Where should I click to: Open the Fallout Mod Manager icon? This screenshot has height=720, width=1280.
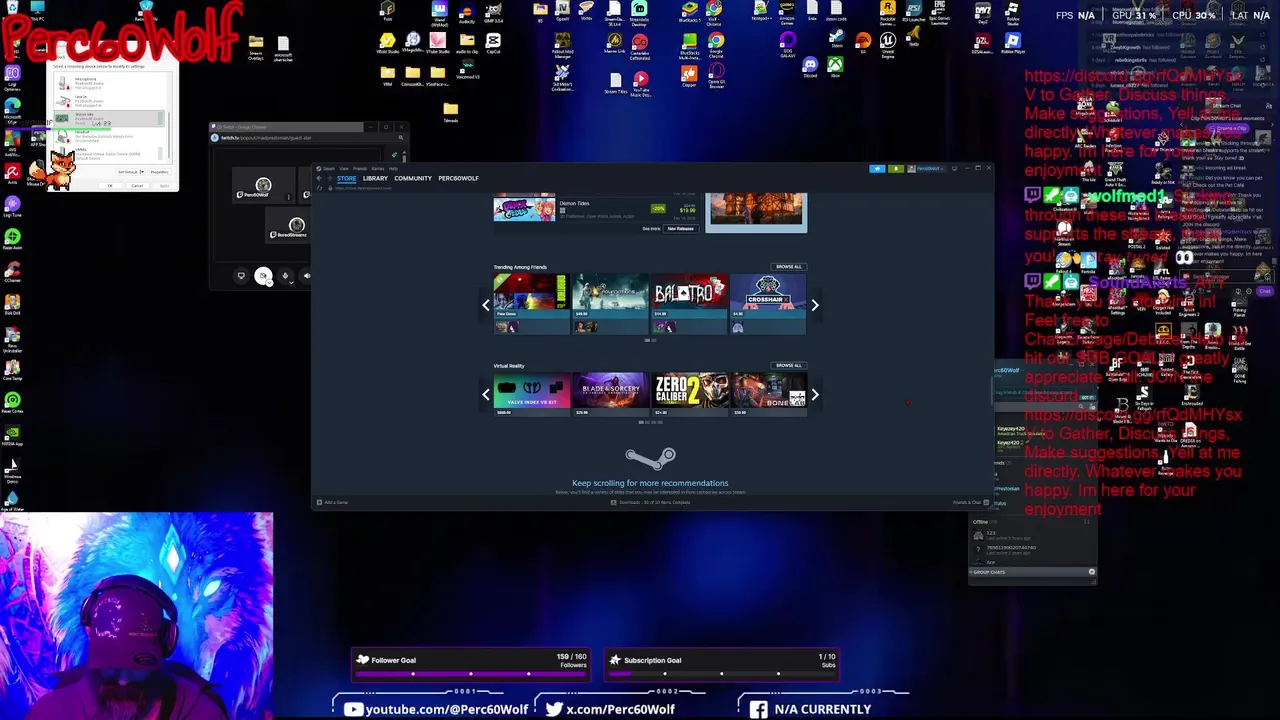click(x=562, y=46)
